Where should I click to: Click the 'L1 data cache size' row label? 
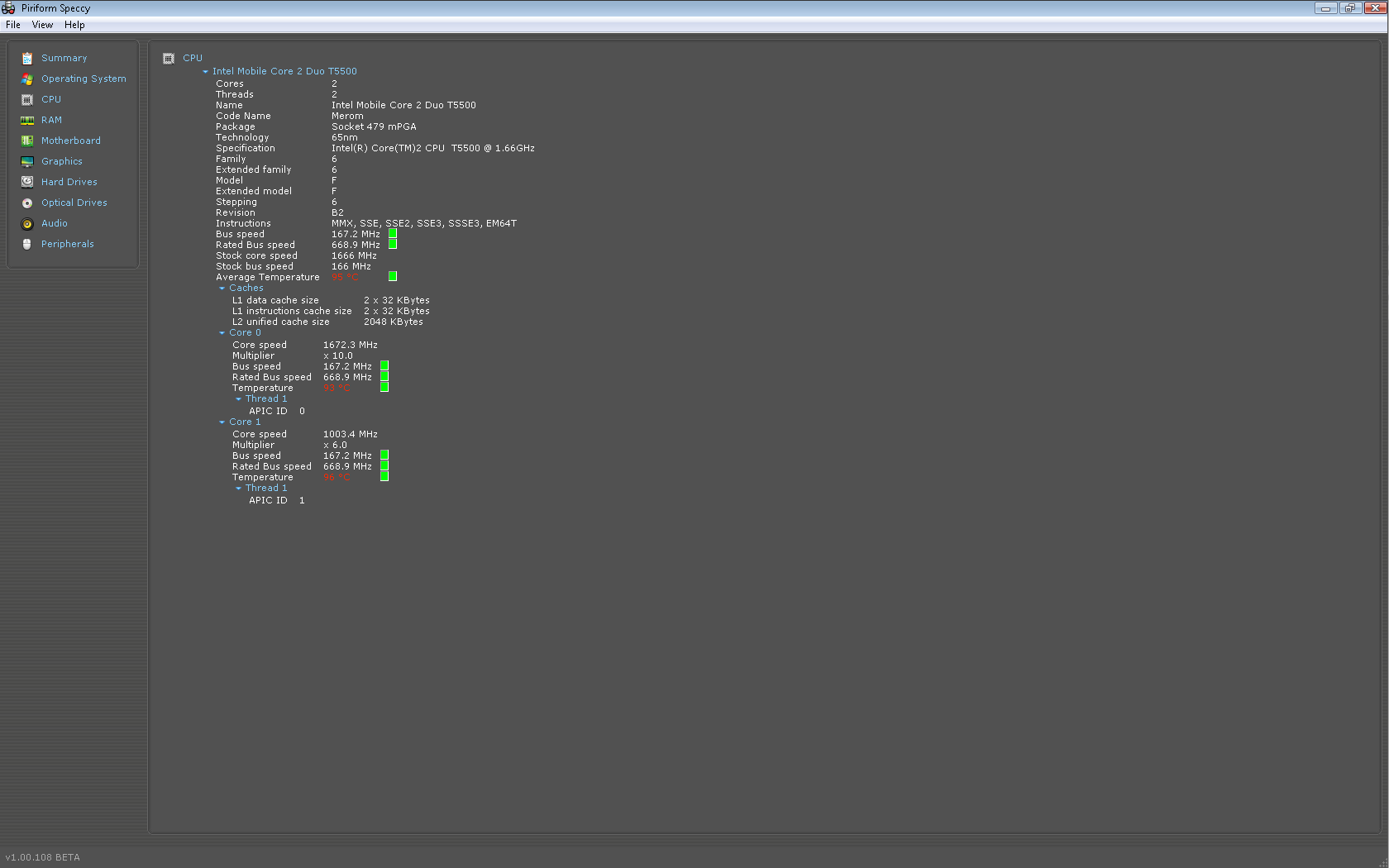(275, 300)
